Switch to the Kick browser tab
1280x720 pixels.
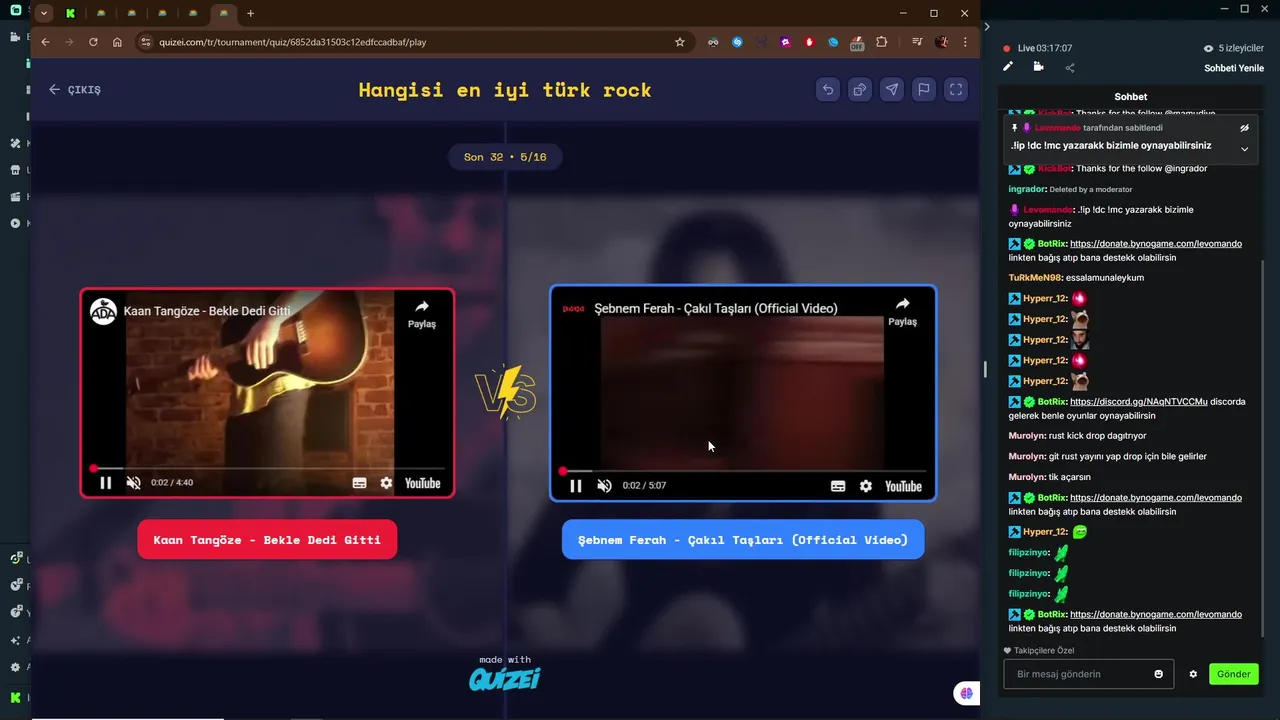tap(70, 13)
